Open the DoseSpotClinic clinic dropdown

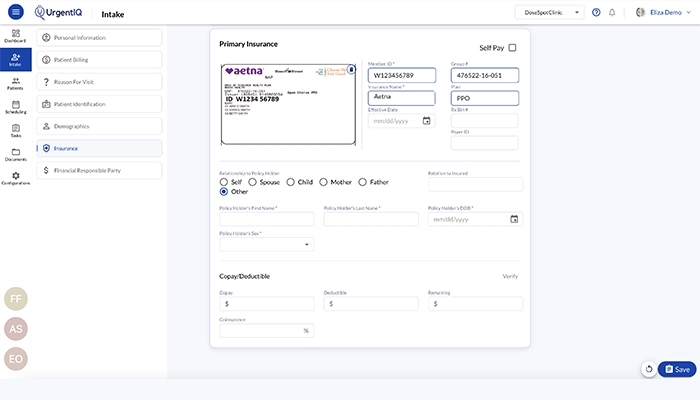(x=549, y=12)
